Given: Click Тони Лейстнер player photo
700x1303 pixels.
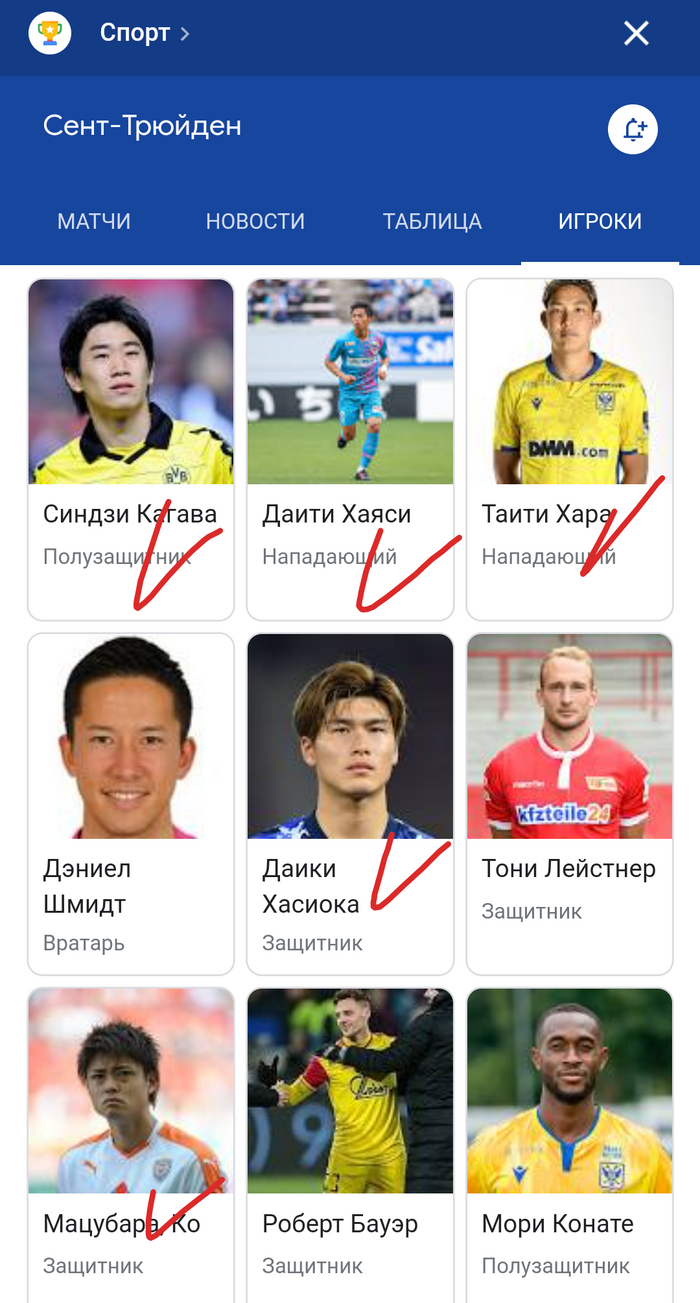Looking at the screenshot, I should (x=570, y=736).
